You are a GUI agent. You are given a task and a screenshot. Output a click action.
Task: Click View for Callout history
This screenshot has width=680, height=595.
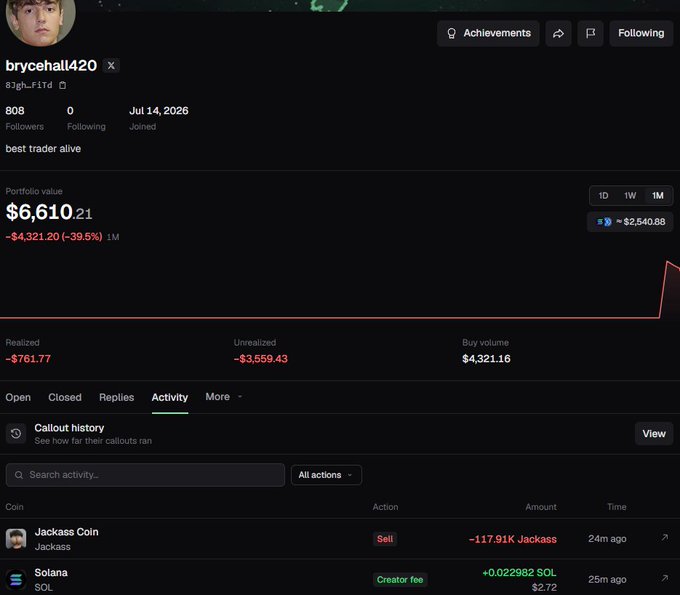(654, 434)
